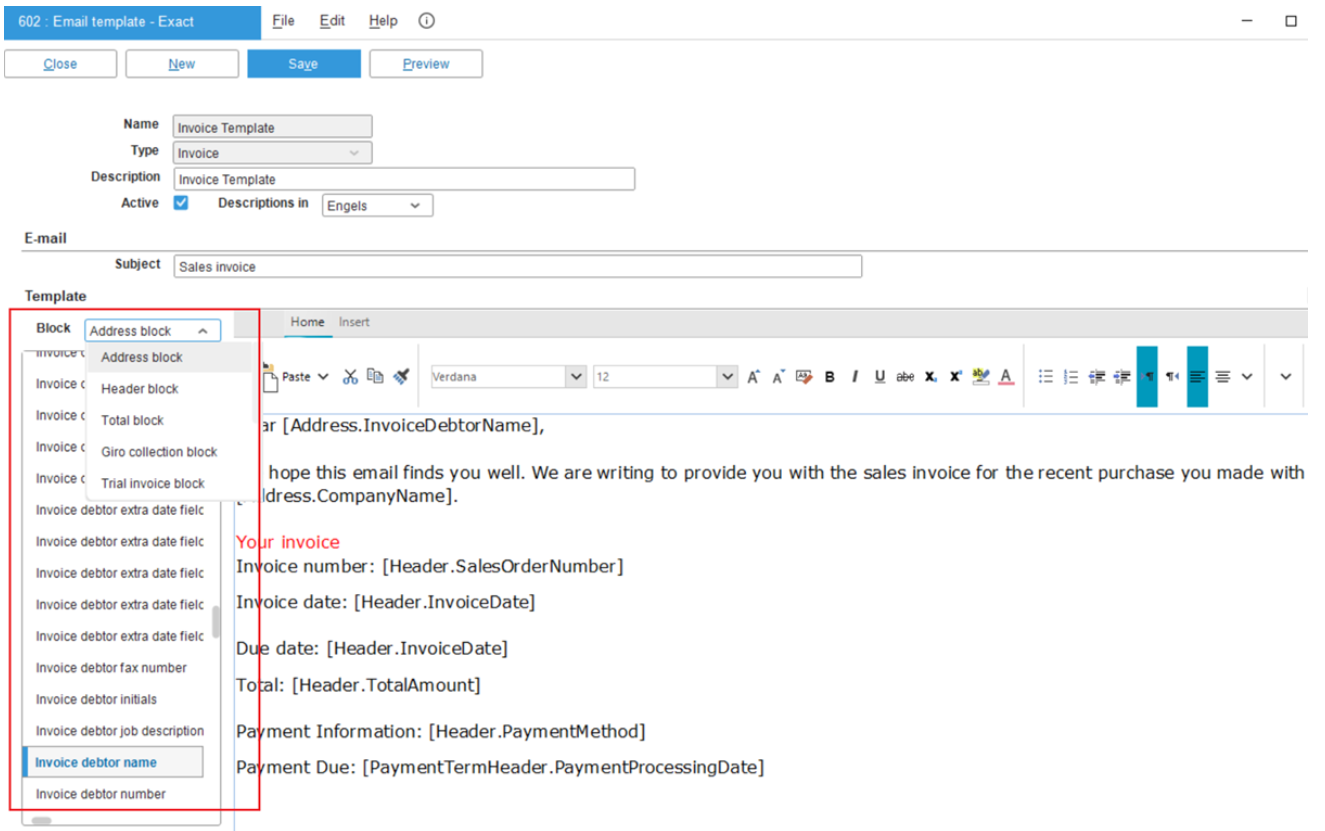This screenshot has height=831, width=1325.
Task: Open the font size 12 dropdown
Action: coord(727,377)
